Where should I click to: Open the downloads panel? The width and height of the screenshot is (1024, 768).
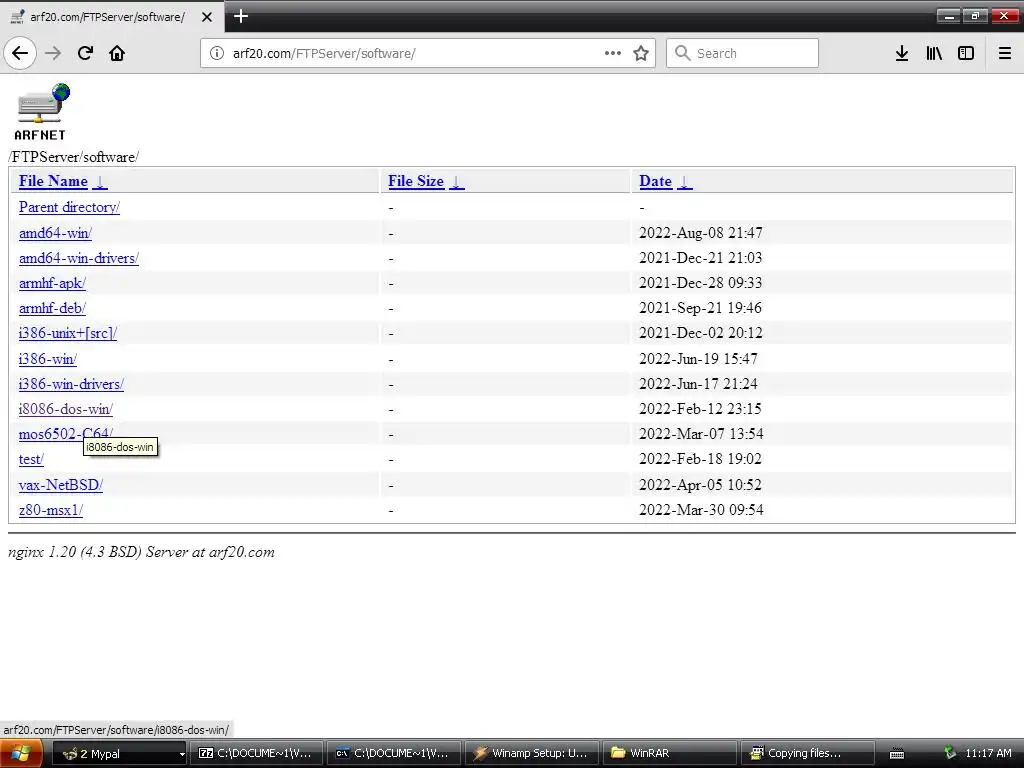coord(902,53)
